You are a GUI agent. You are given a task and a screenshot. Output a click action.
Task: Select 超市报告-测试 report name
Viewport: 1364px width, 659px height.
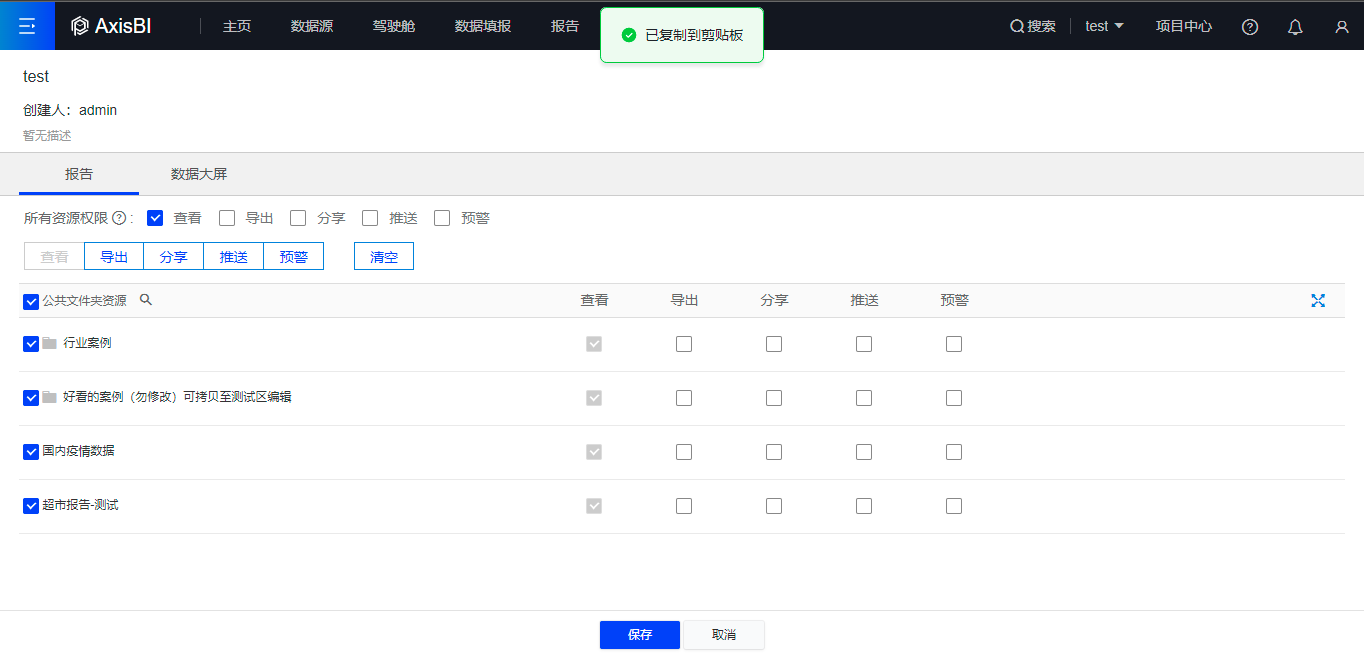pos(80,505)
